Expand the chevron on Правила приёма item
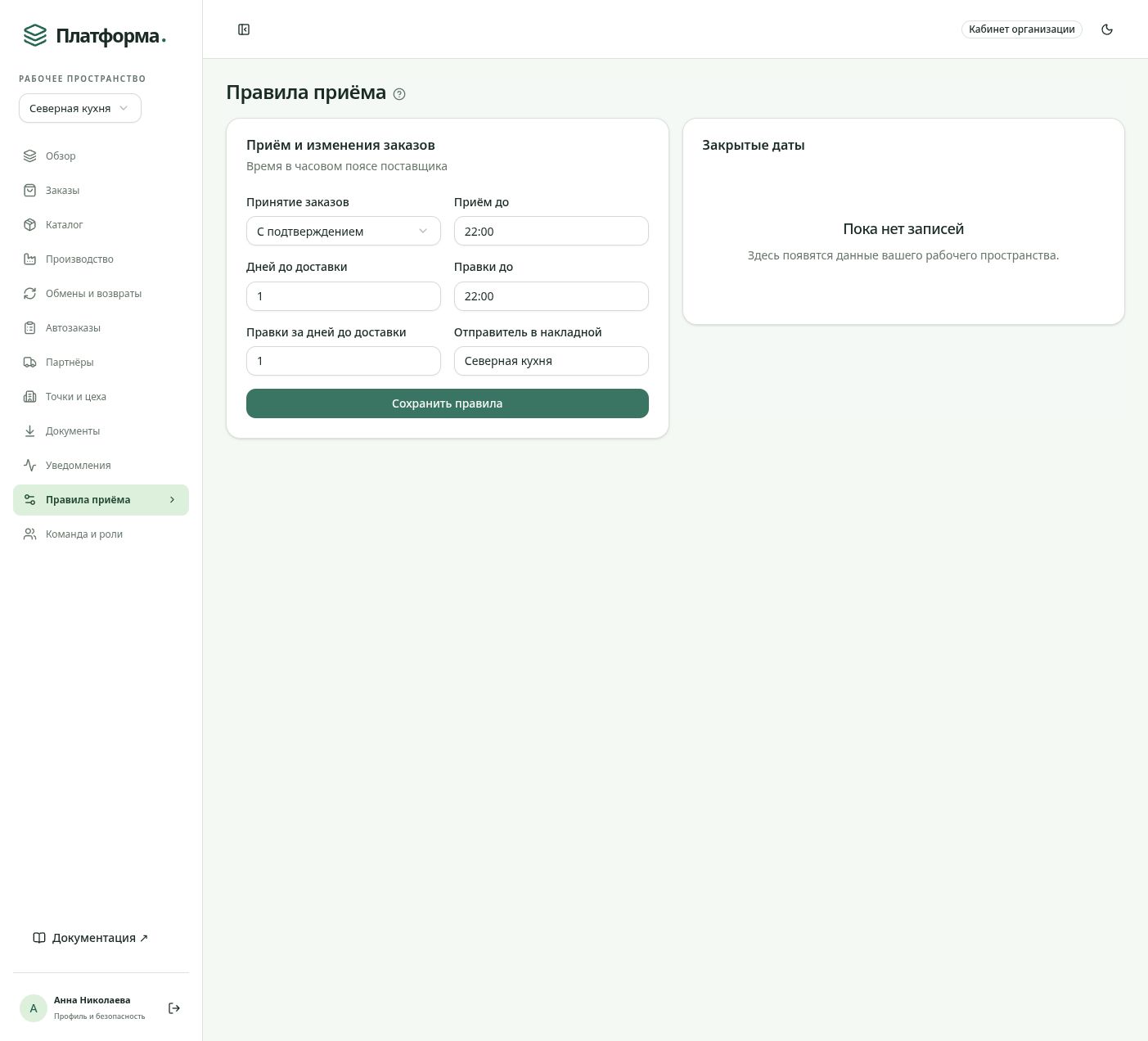 172,499
